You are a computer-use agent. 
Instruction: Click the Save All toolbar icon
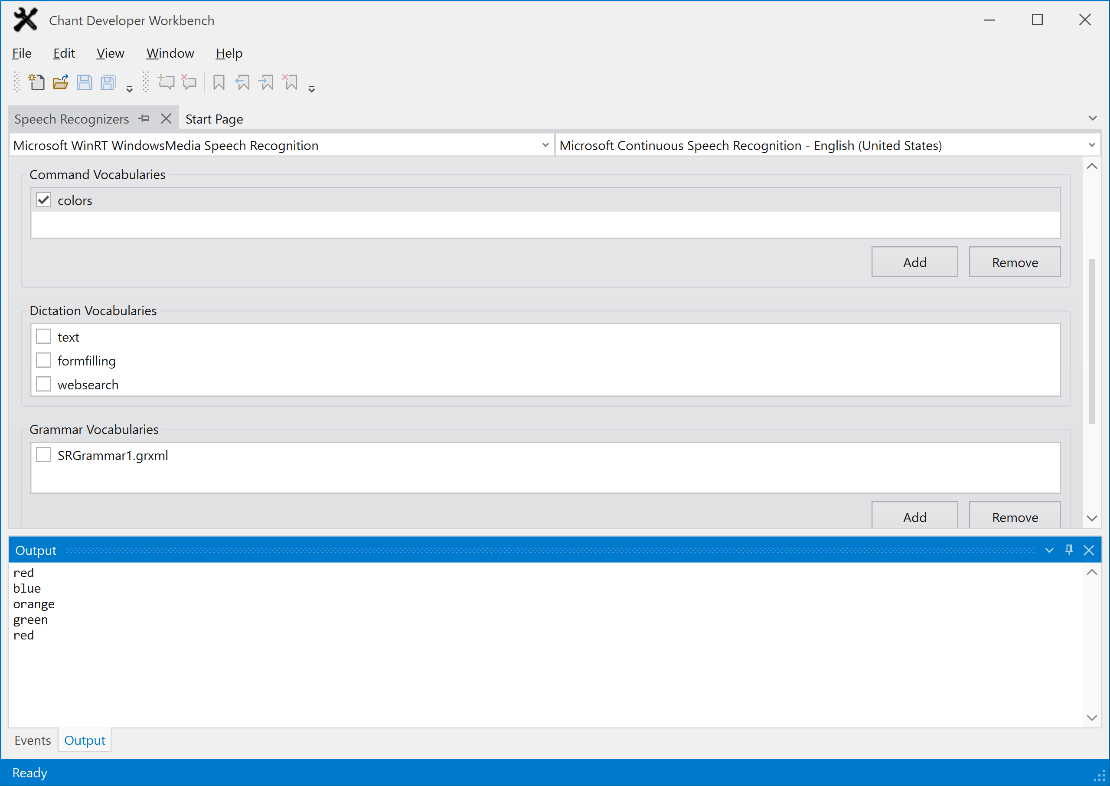[x=108, y=83]
